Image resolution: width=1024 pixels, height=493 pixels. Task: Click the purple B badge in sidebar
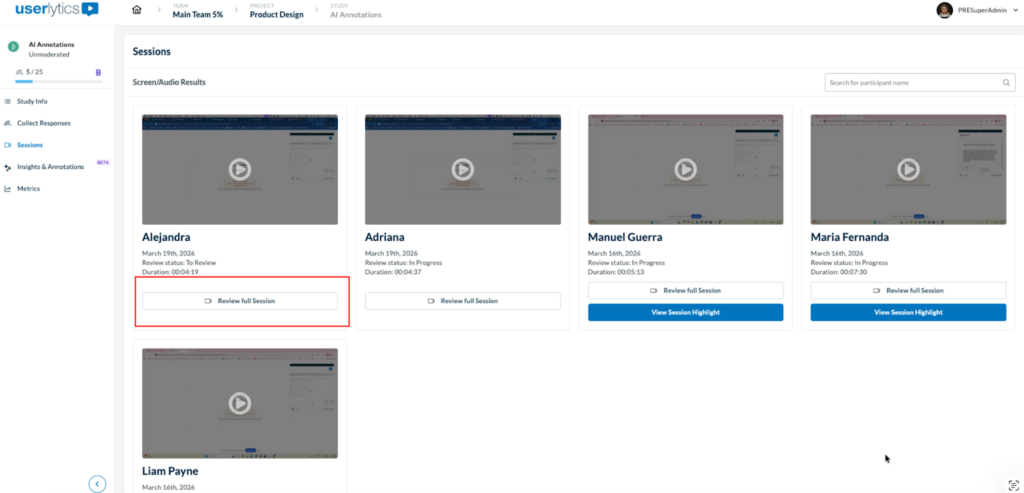98,72
